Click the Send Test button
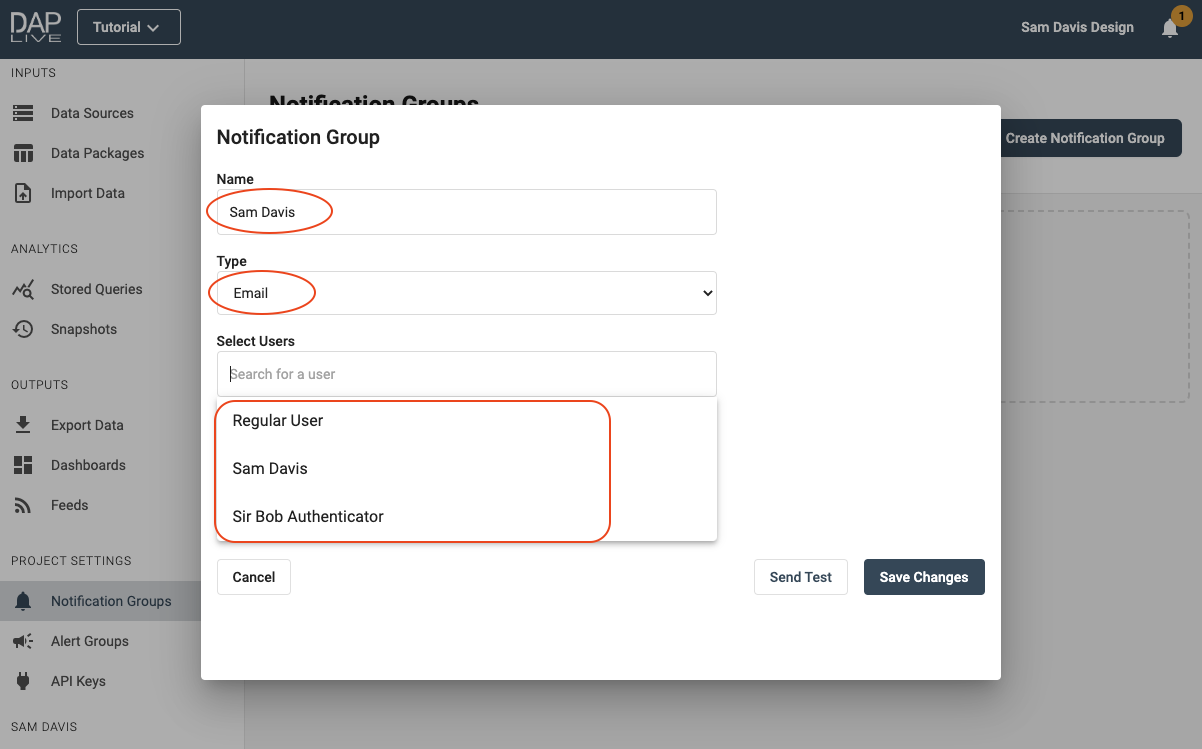 point(800,577)
